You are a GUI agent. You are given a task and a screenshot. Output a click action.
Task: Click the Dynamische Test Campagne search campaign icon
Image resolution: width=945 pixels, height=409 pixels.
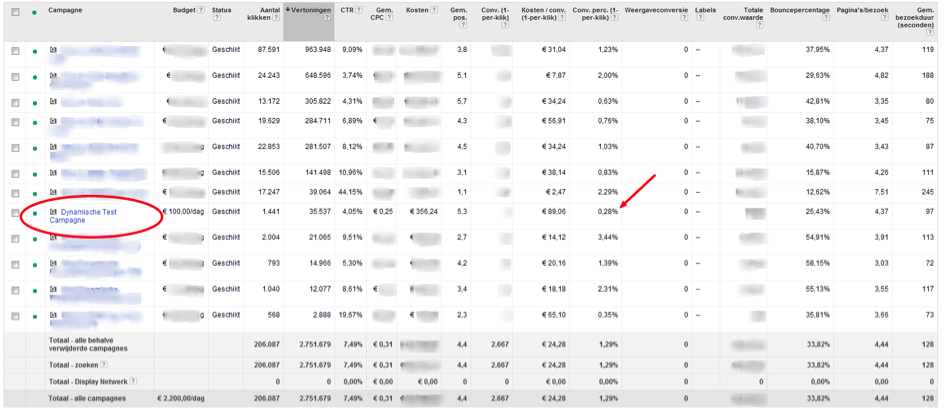click(54, 213)
